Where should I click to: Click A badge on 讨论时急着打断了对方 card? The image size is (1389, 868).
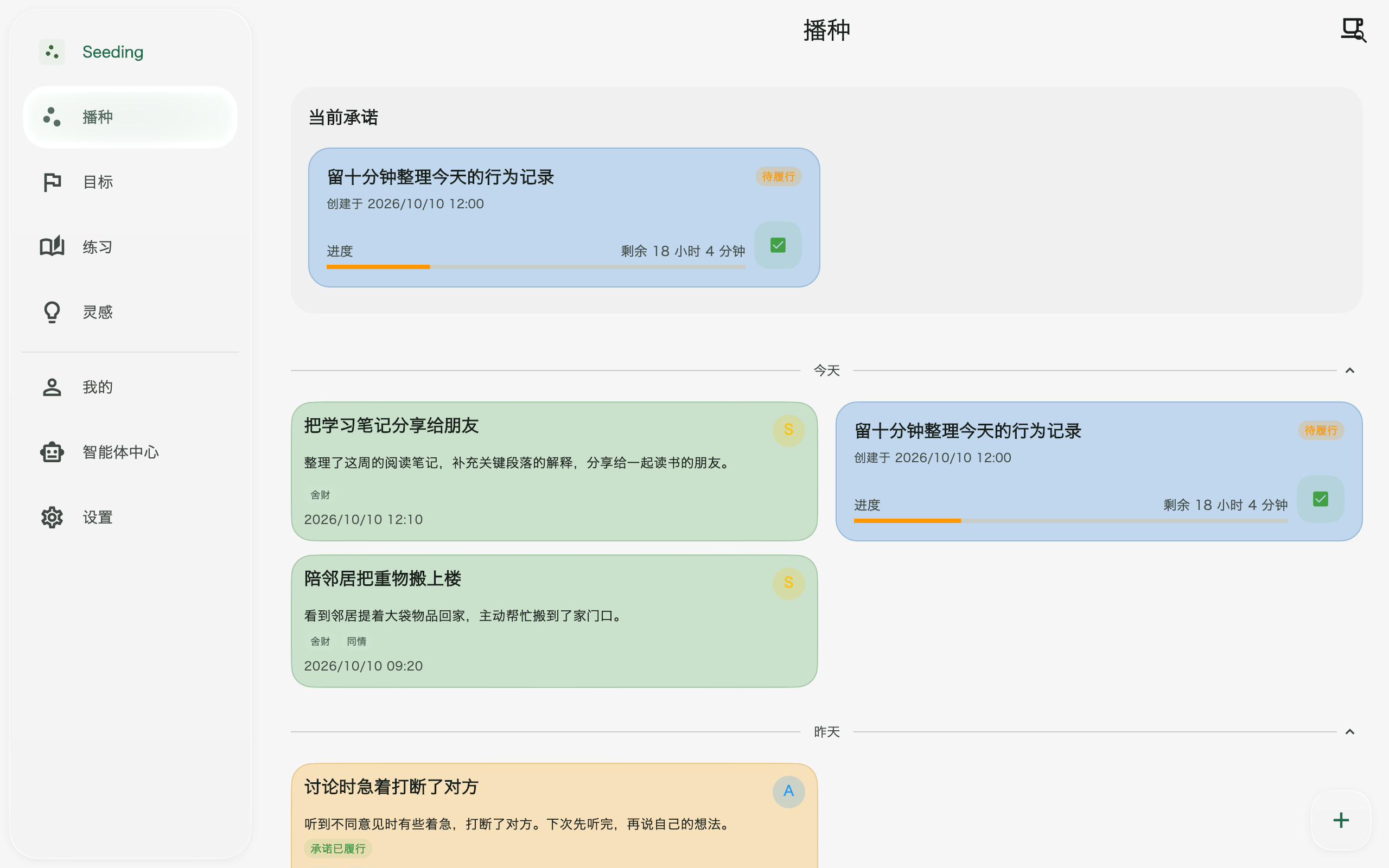[x=788, y=792]
